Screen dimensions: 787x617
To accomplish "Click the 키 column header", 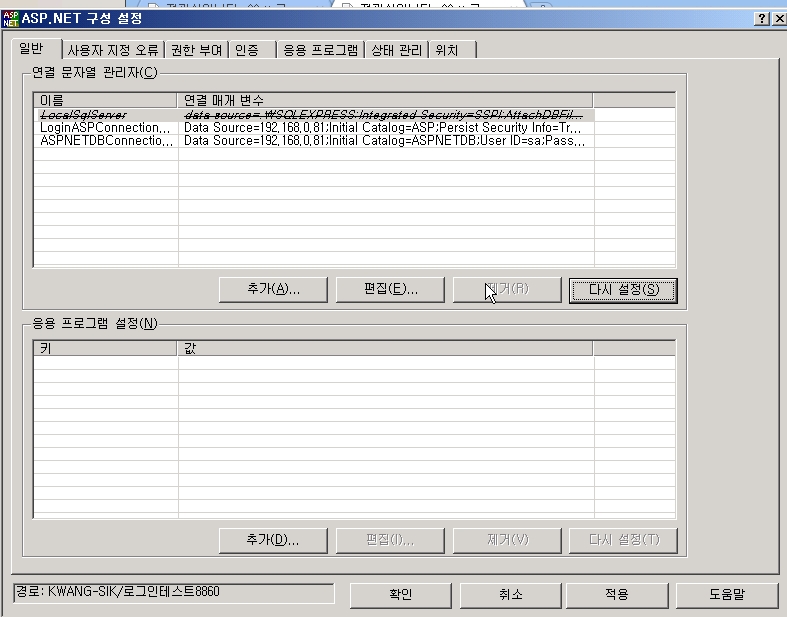I will (x=105, y=348).
